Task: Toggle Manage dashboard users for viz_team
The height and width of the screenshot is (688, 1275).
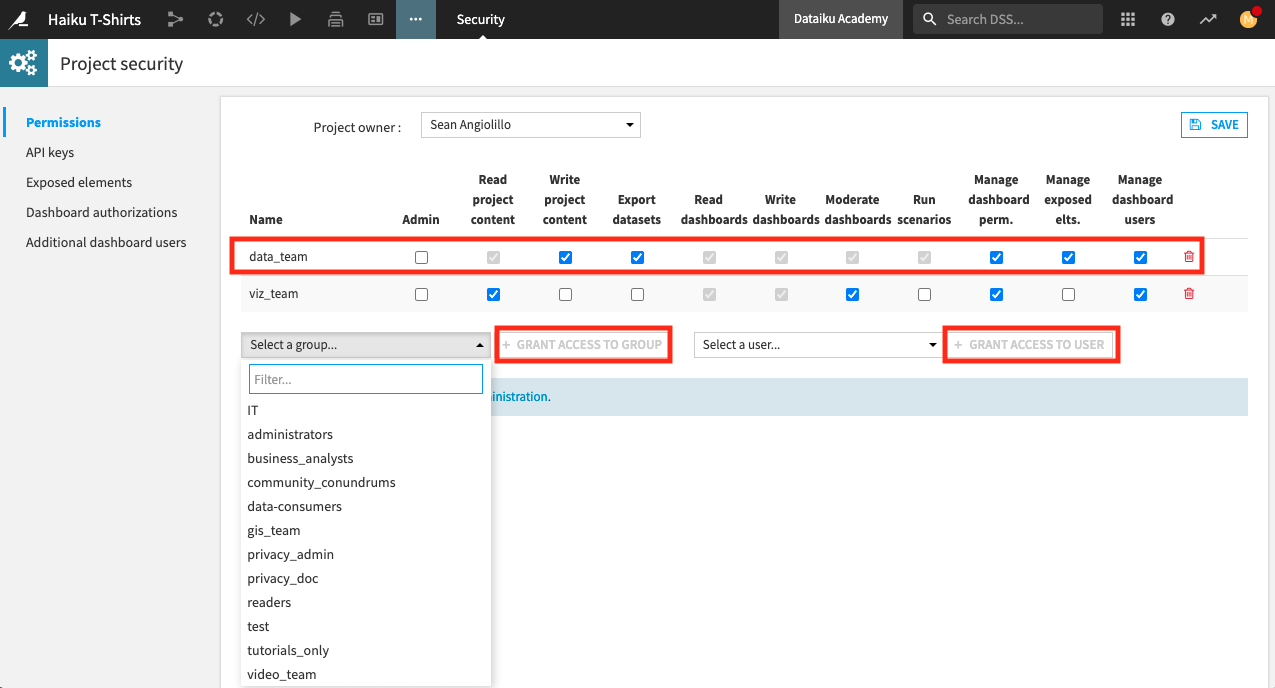Action: coord(1140,294)
